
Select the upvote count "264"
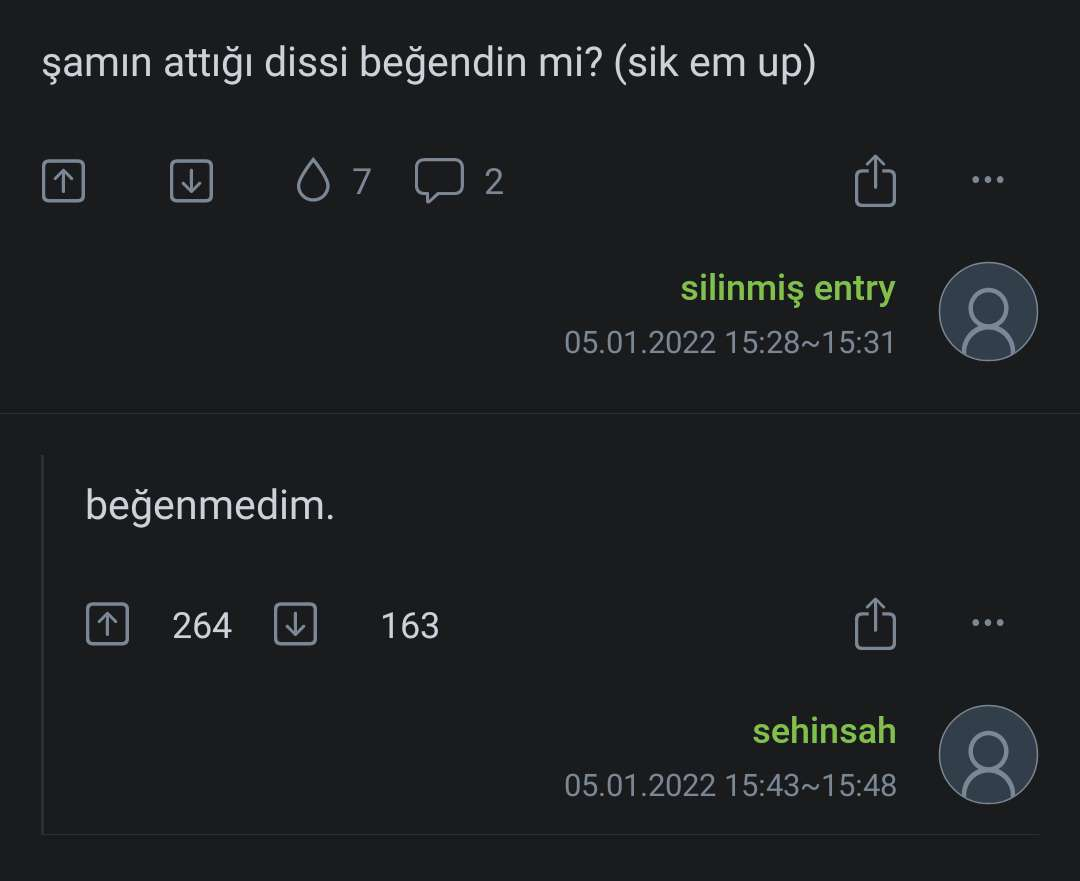pyautogui.click(x=201, y=625)
